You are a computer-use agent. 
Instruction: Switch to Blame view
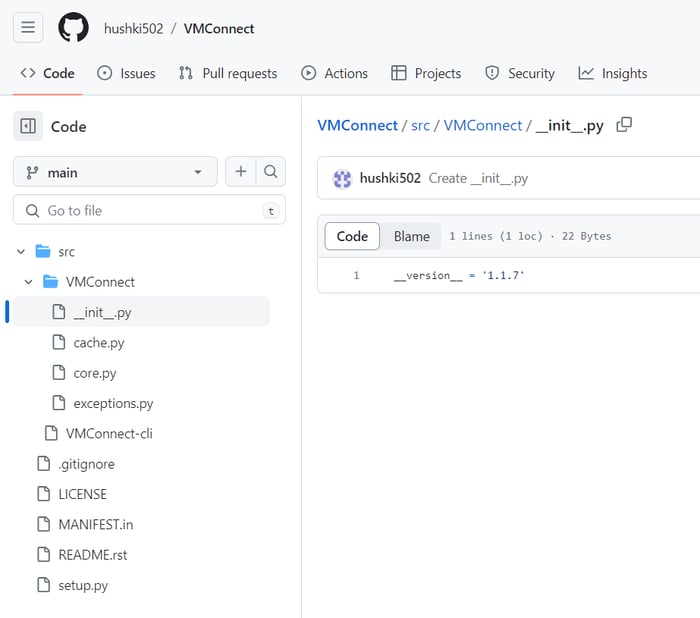coord(412,236)
